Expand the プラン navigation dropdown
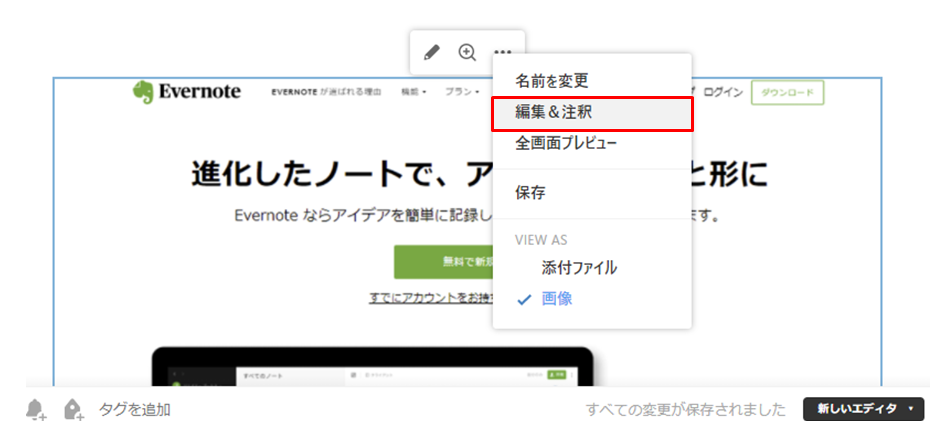 pos(461,92)
